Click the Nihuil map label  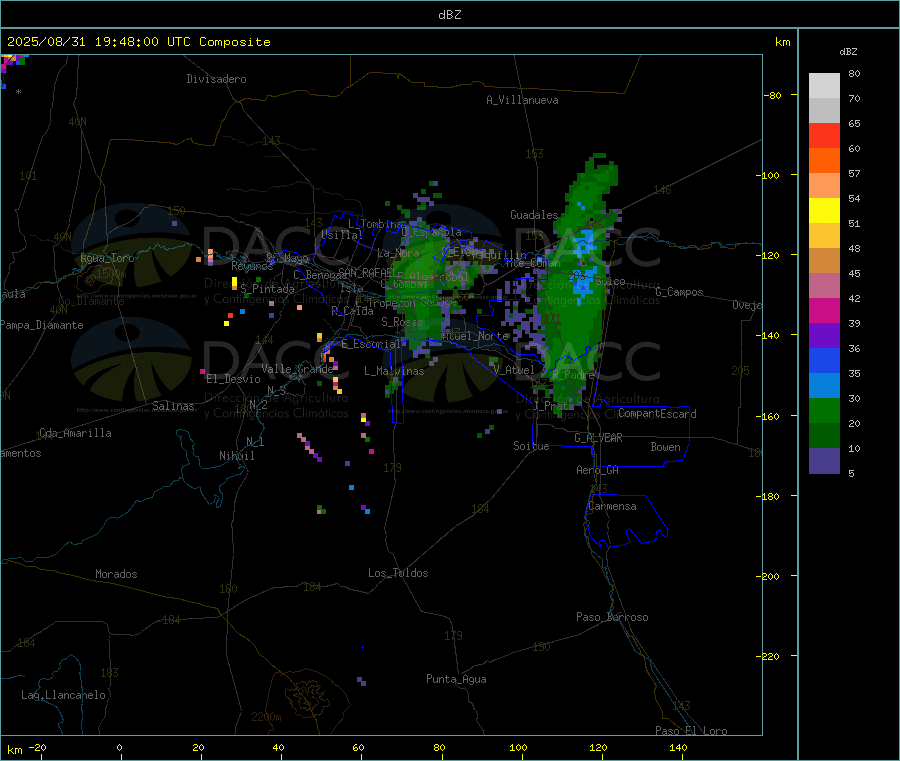237,456
